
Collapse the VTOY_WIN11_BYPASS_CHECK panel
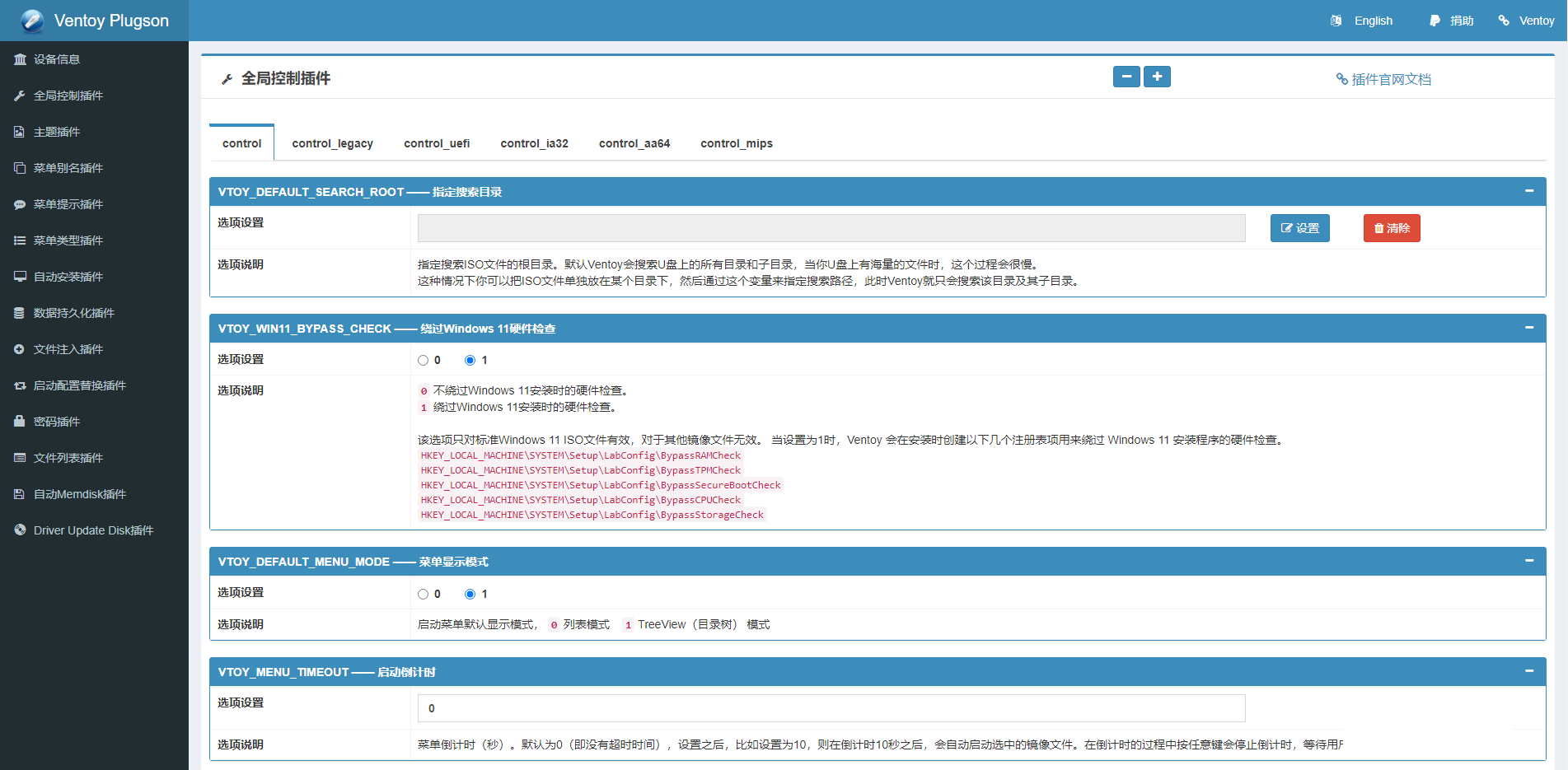1529,328
